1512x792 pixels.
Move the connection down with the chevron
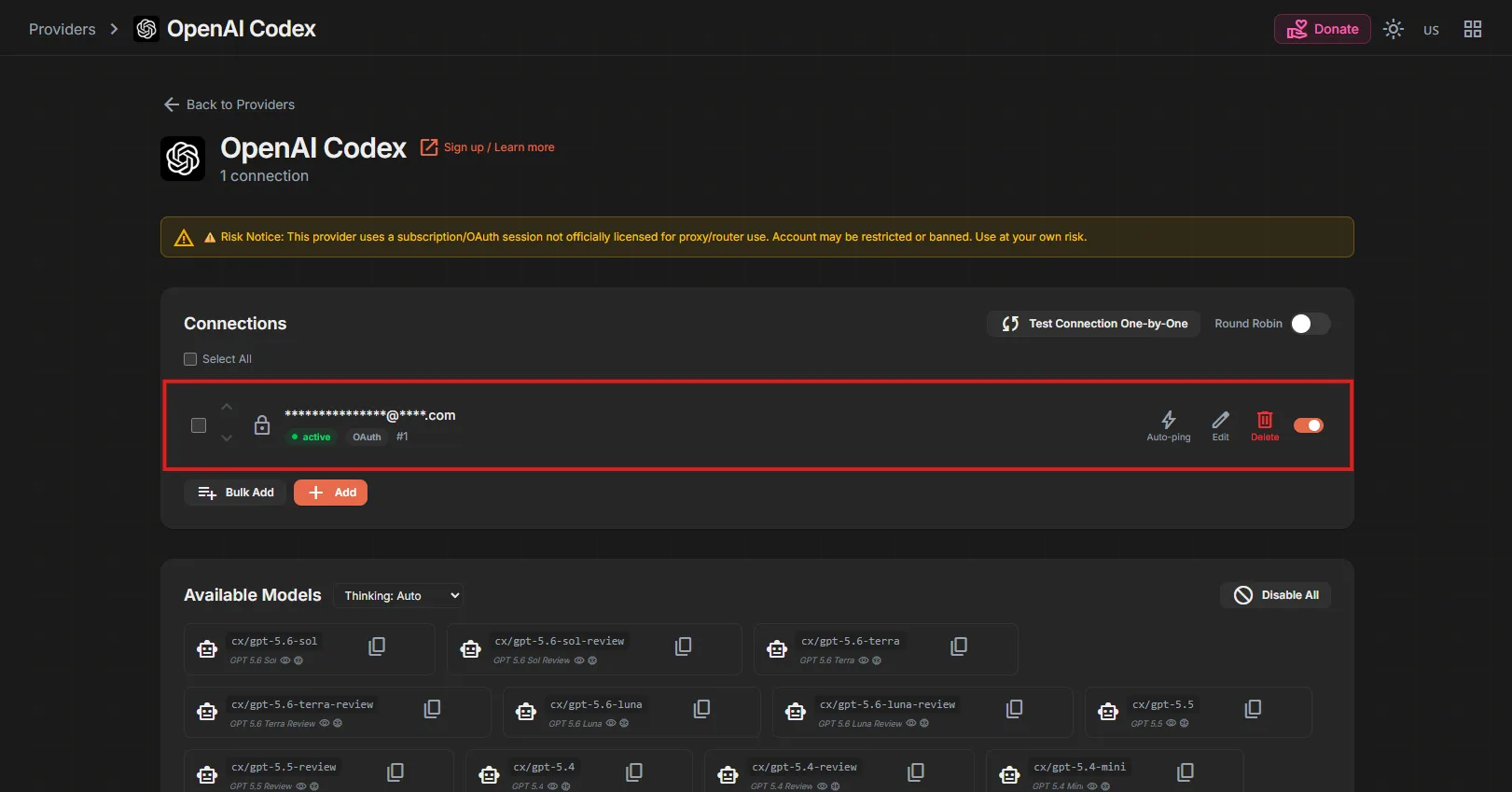click(x=227, y=438)
